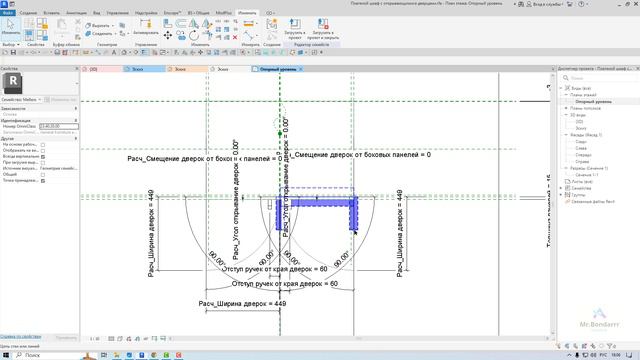Collapse the Виды (все) tree node
This screenshot has width=640, height=360.
[561, 88]
